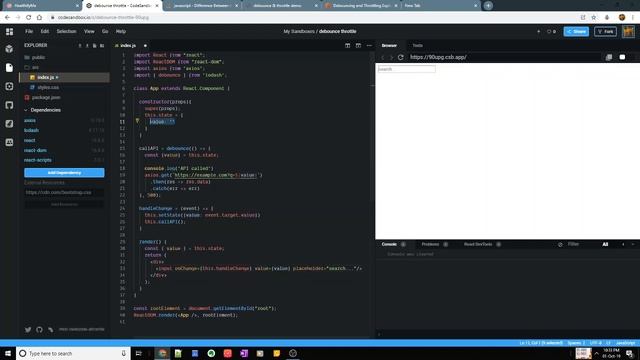
Task: Click the likes heart counter in header
Action: coord(551,31)
